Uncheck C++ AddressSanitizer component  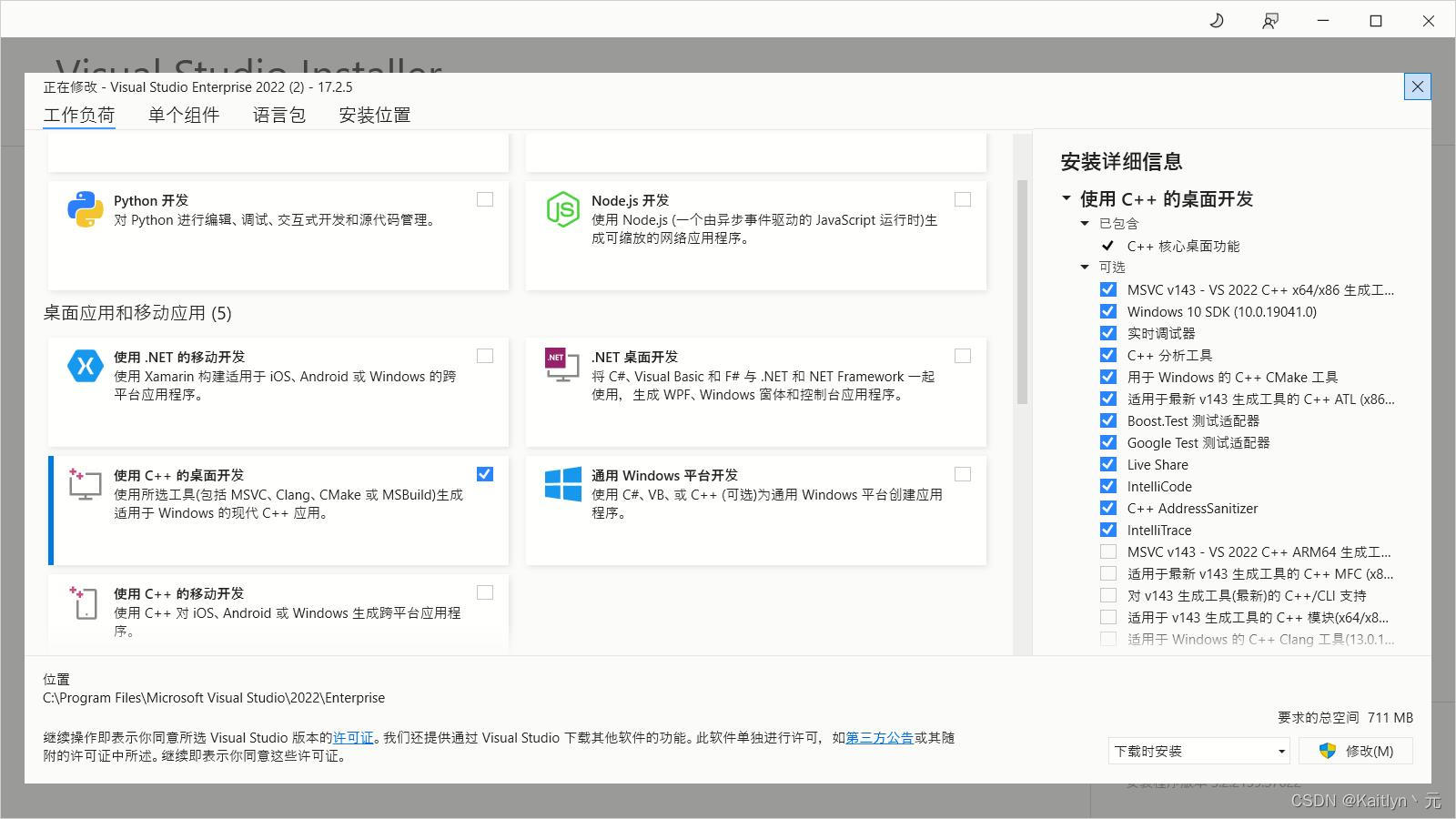[1107, 508]
